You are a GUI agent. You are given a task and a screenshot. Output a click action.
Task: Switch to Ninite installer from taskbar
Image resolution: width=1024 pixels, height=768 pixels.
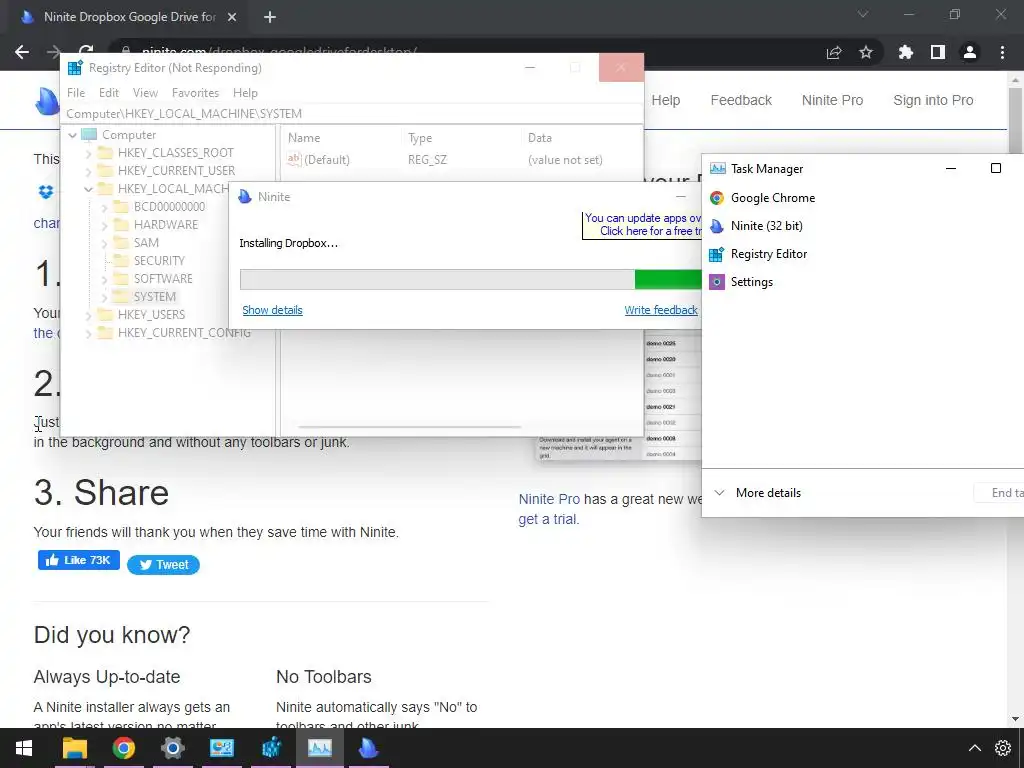point(368,748)
